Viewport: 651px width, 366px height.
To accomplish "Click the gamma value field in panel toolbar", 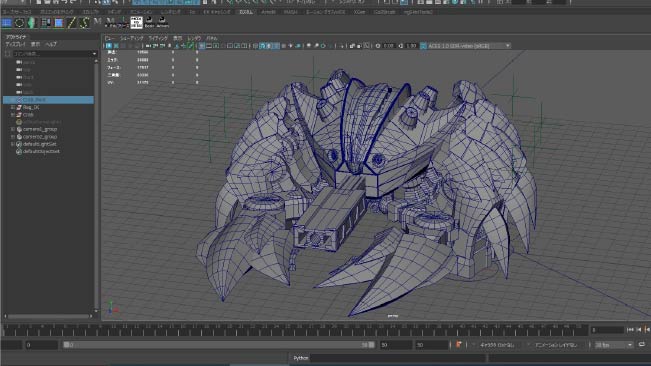I will pyautogui.click(x=411, y=46).
